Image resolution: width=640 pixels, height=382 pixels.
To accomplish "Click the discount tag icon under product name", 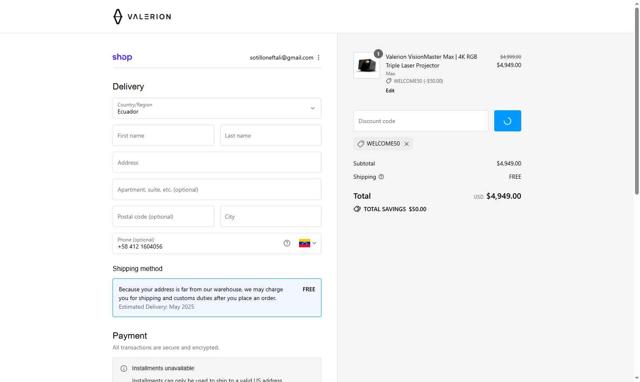I will (x=389, y=81).
